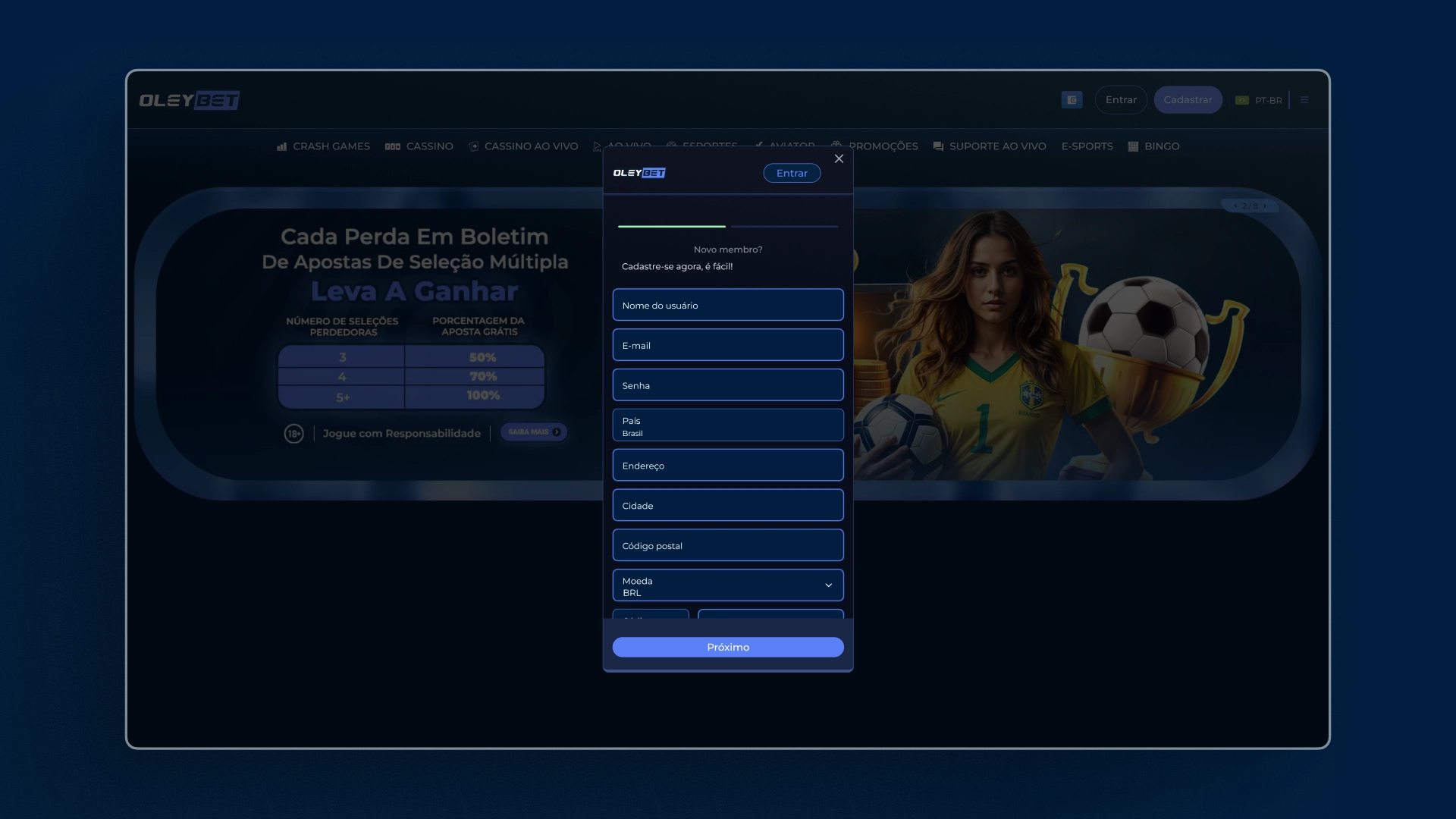Click the OleyBet logo in modal header
The image size is (1456, 819).
pyautogui.click(x=639, y=173)
